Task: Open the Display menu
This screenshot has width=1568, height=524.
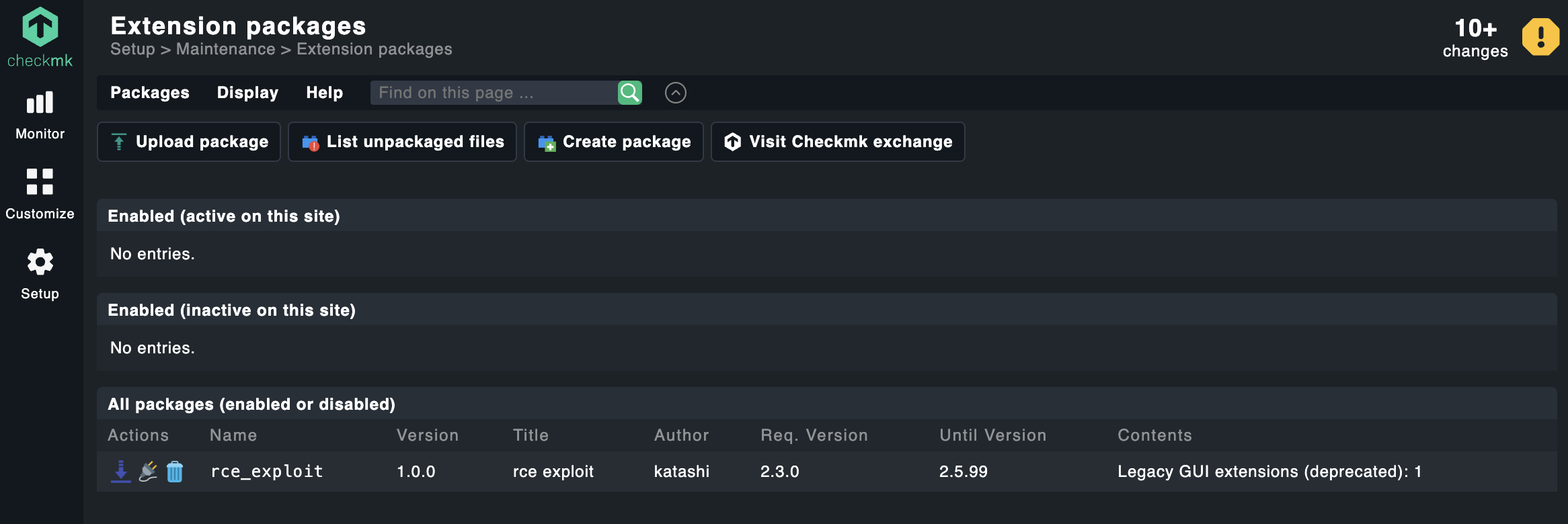Action: 247,93
